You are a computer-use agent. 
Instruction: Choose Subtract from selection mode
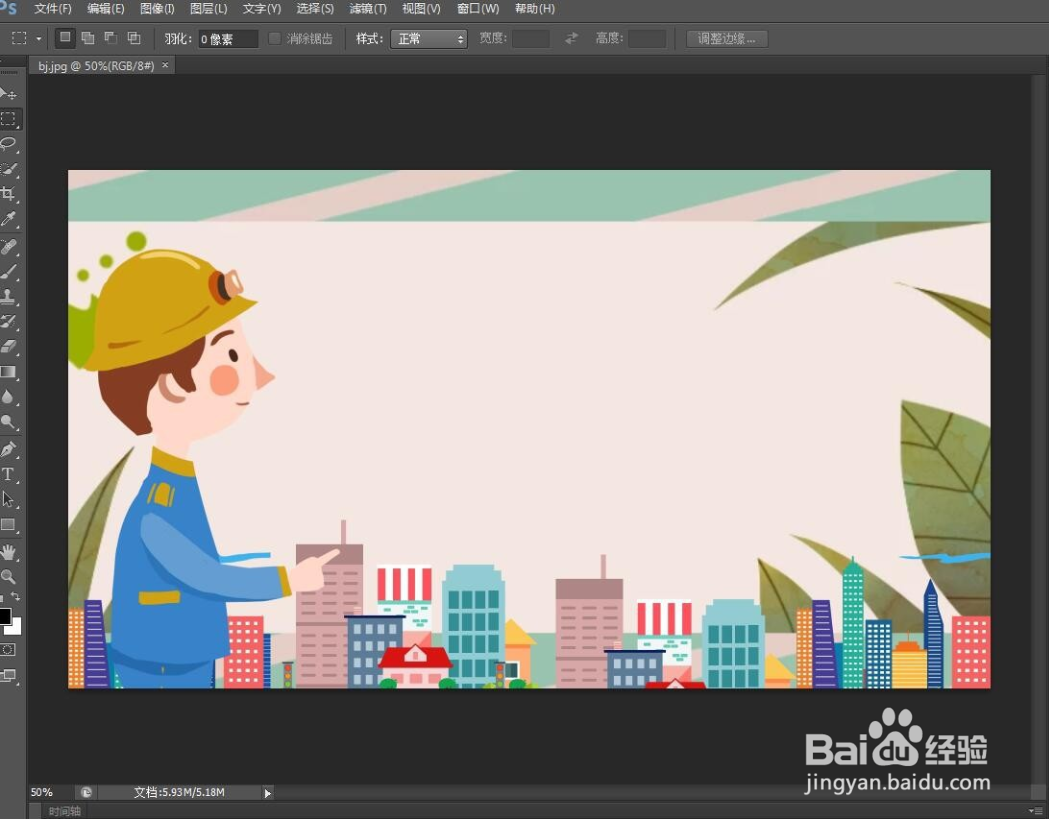click(110, 38)
